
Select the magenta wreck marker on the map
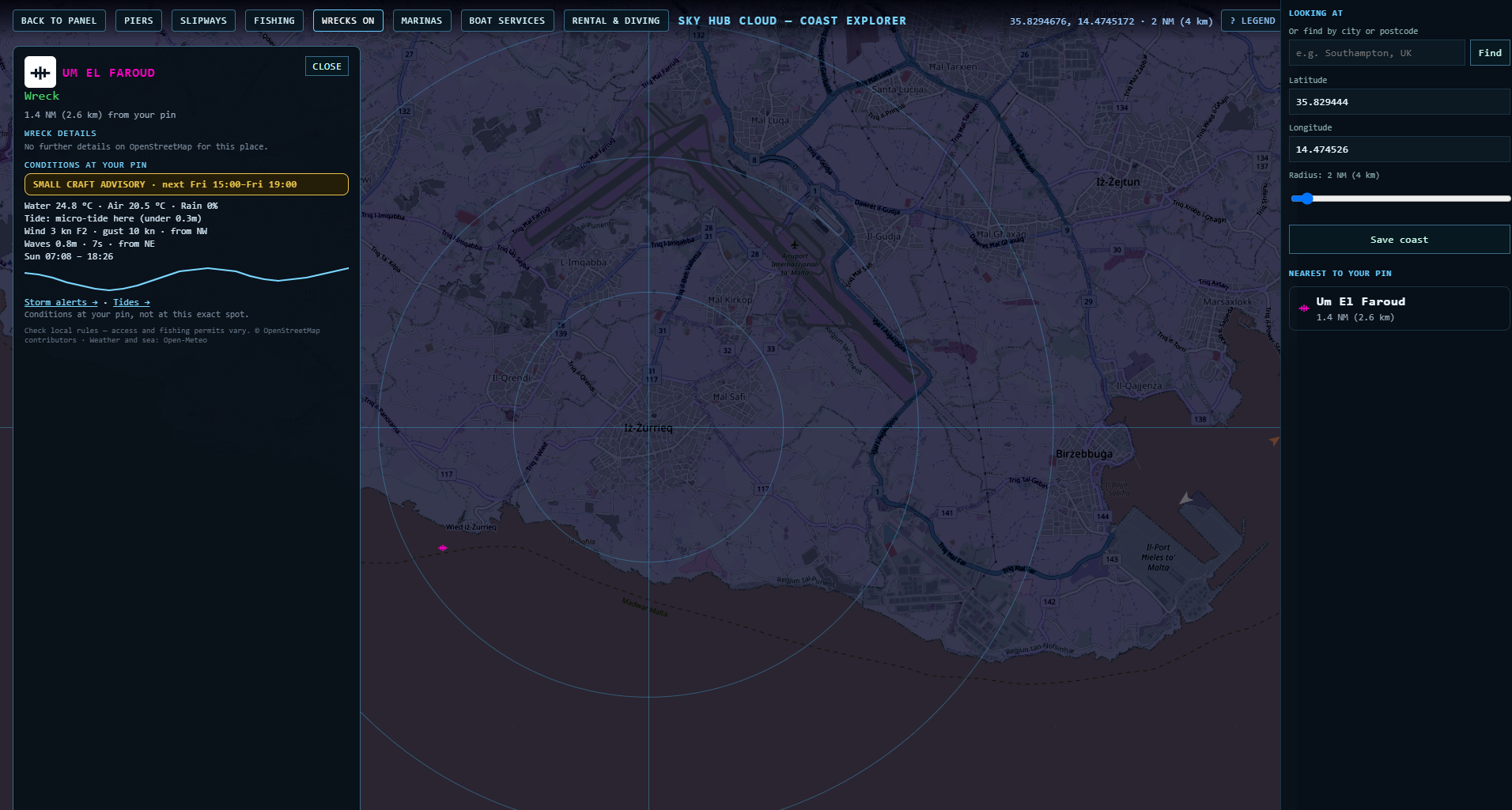tap(443, 547)
